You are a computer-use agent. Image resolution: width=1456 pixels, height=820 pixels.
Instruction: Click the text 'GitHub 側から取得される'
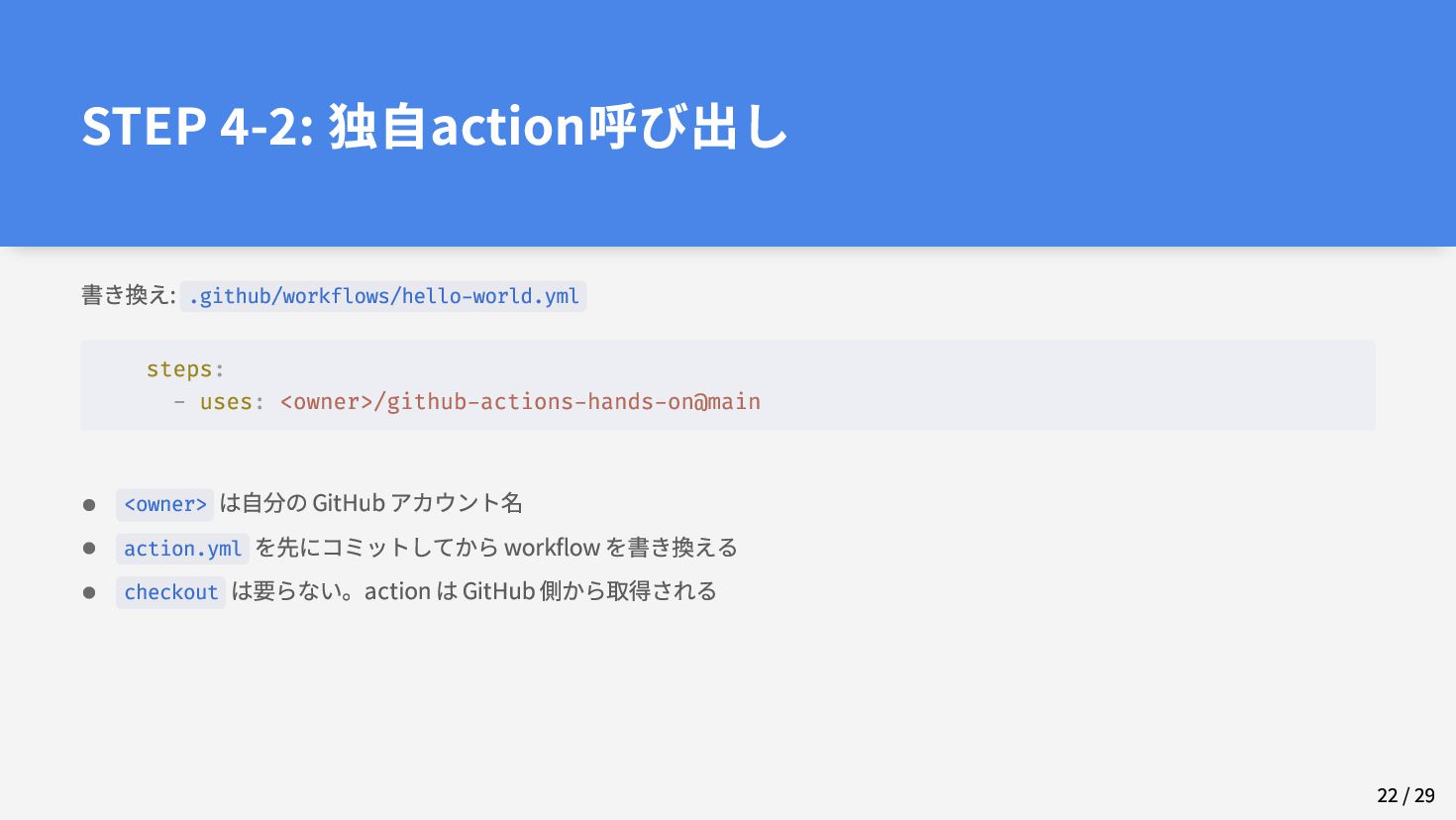(x=589, y=591)
